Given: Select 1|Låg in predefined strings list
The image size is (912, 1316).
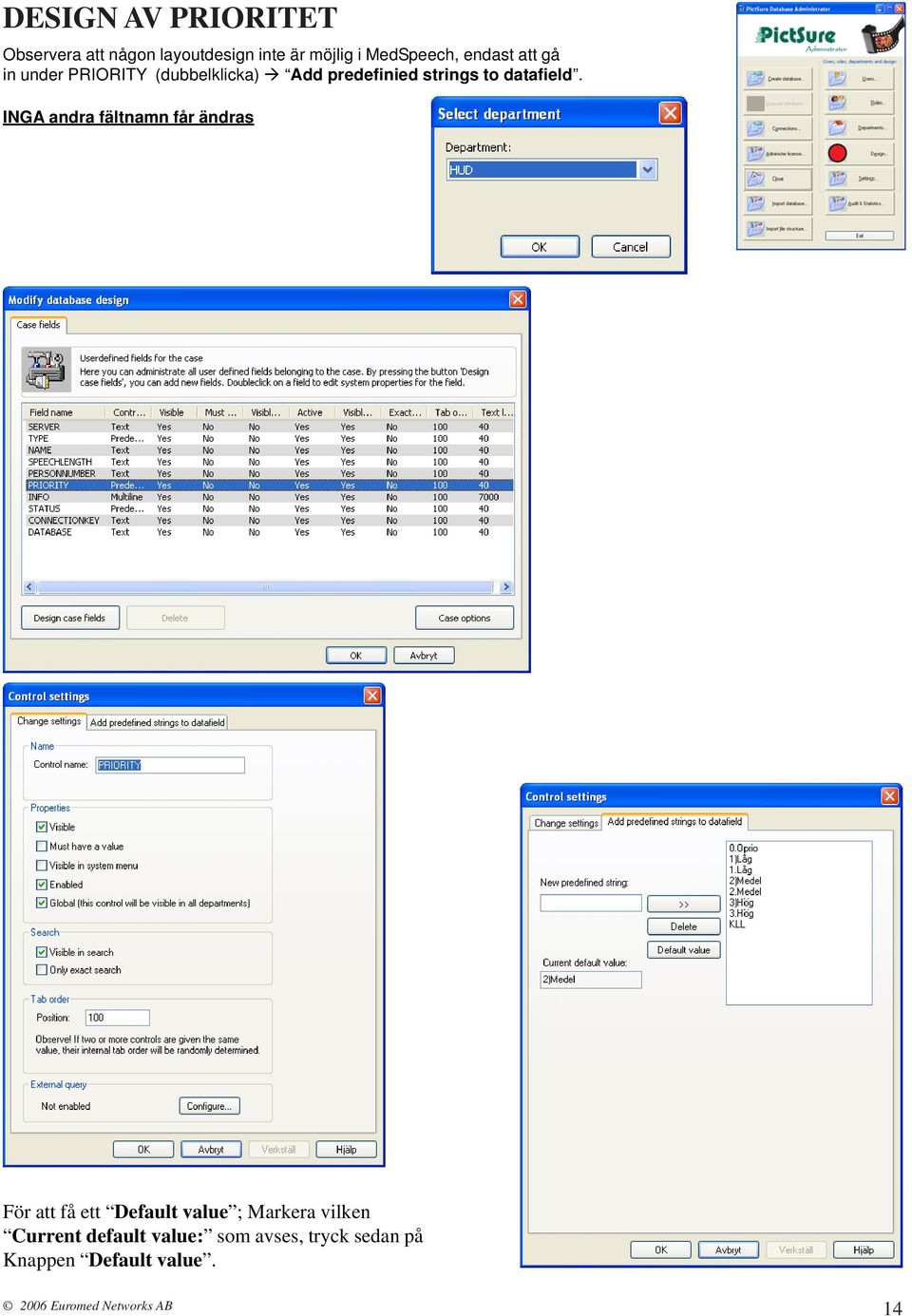Looking at the screenshot, I should pyautogui.click(x=740, y=859).
